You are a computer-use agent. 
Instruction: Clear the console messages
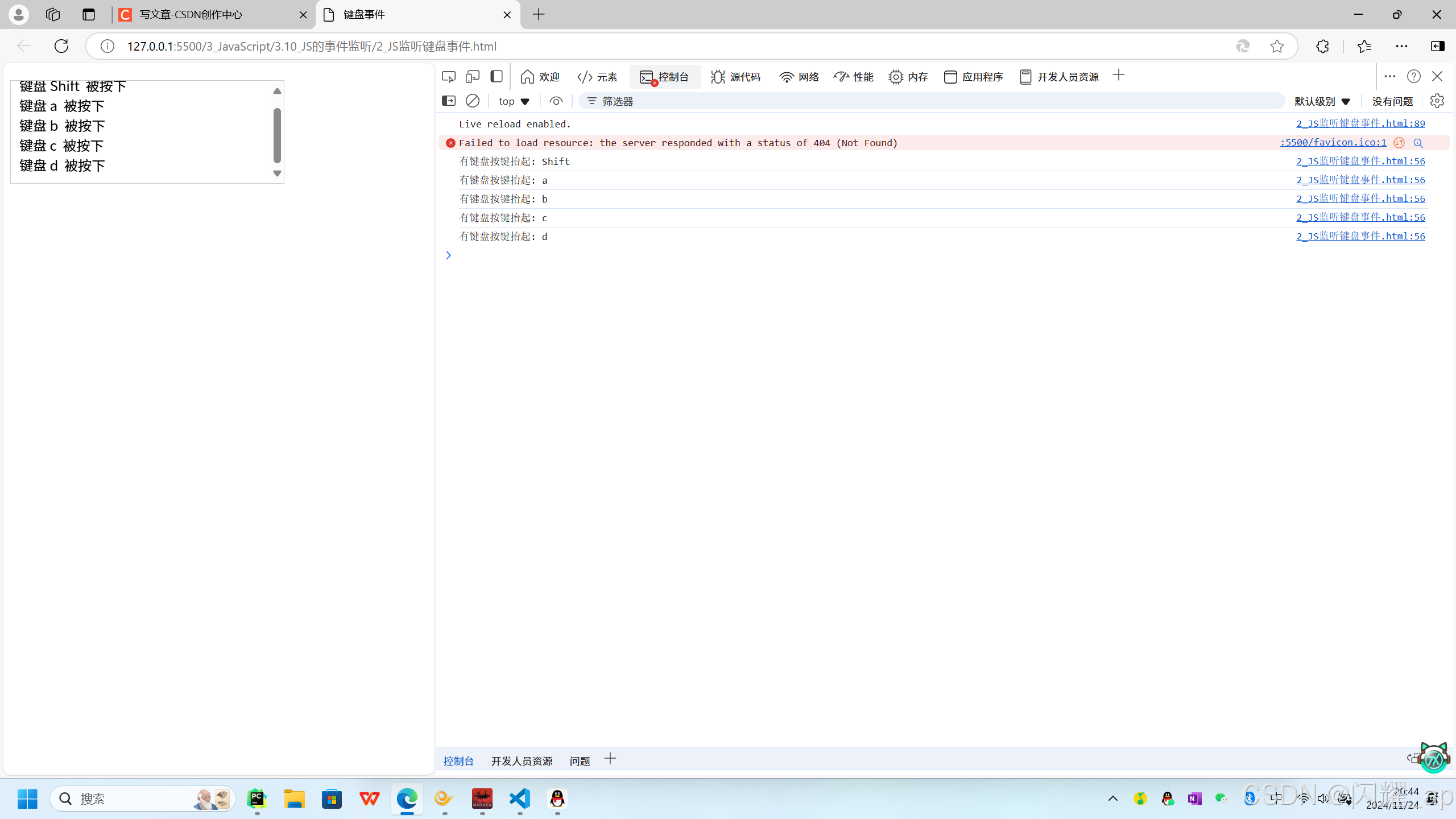point(472,101)
